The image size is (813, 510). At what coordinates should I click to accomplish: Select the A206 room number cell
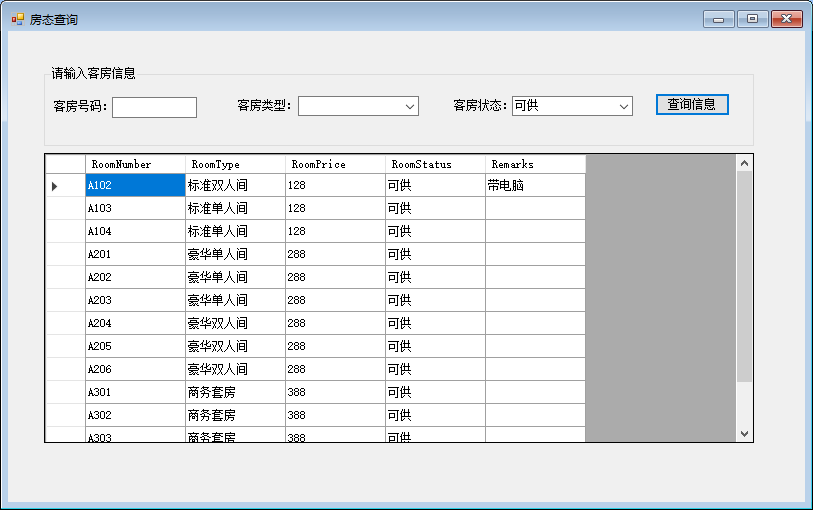click(x=135, y=369)
